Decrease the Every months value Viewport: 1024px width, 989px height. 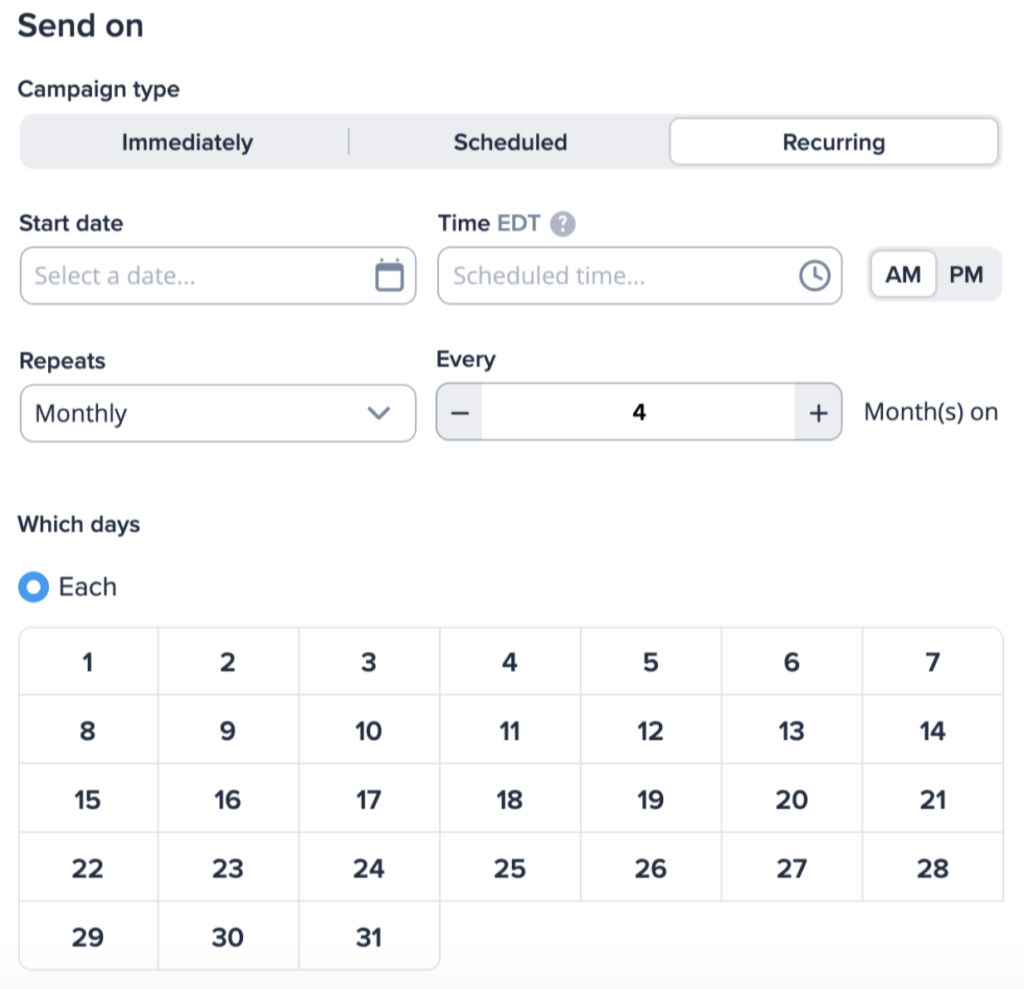click(460, 412)
